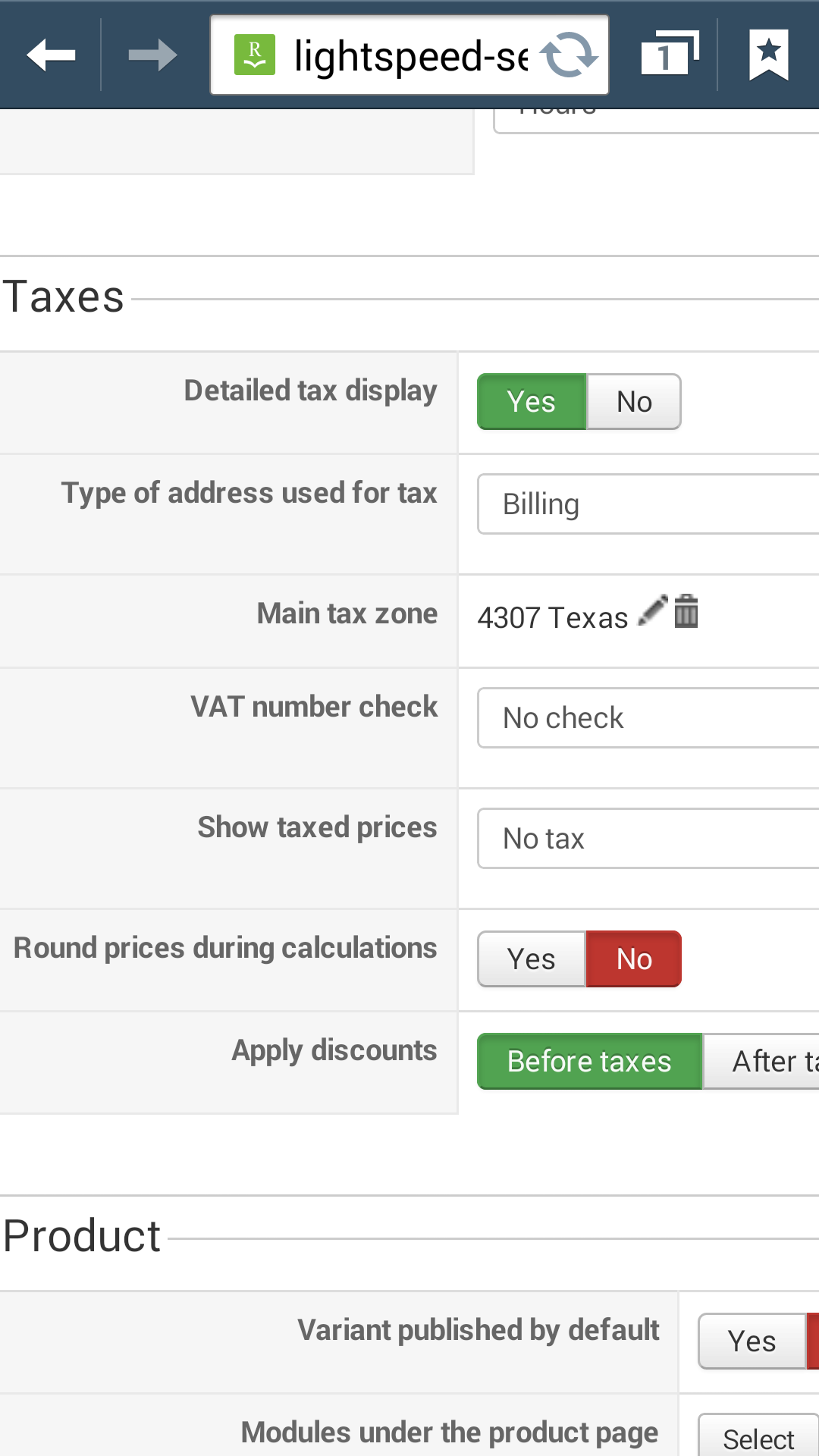Tap the lightspeed URL address field

409,55
